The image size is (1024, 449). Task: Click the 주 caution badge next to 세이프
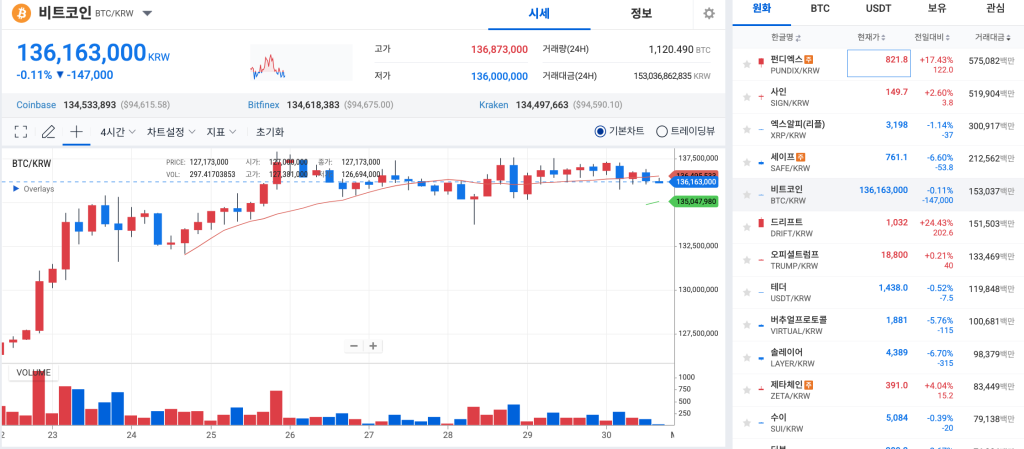click(x=801, y=157)
